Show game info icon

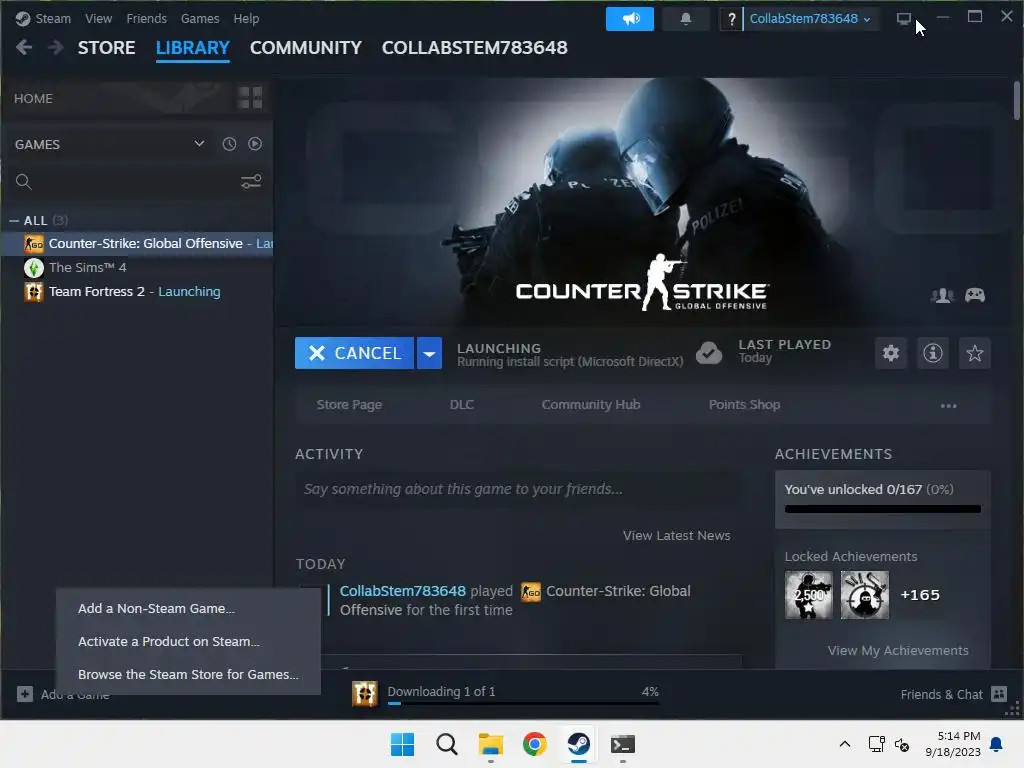coord(933,353)
